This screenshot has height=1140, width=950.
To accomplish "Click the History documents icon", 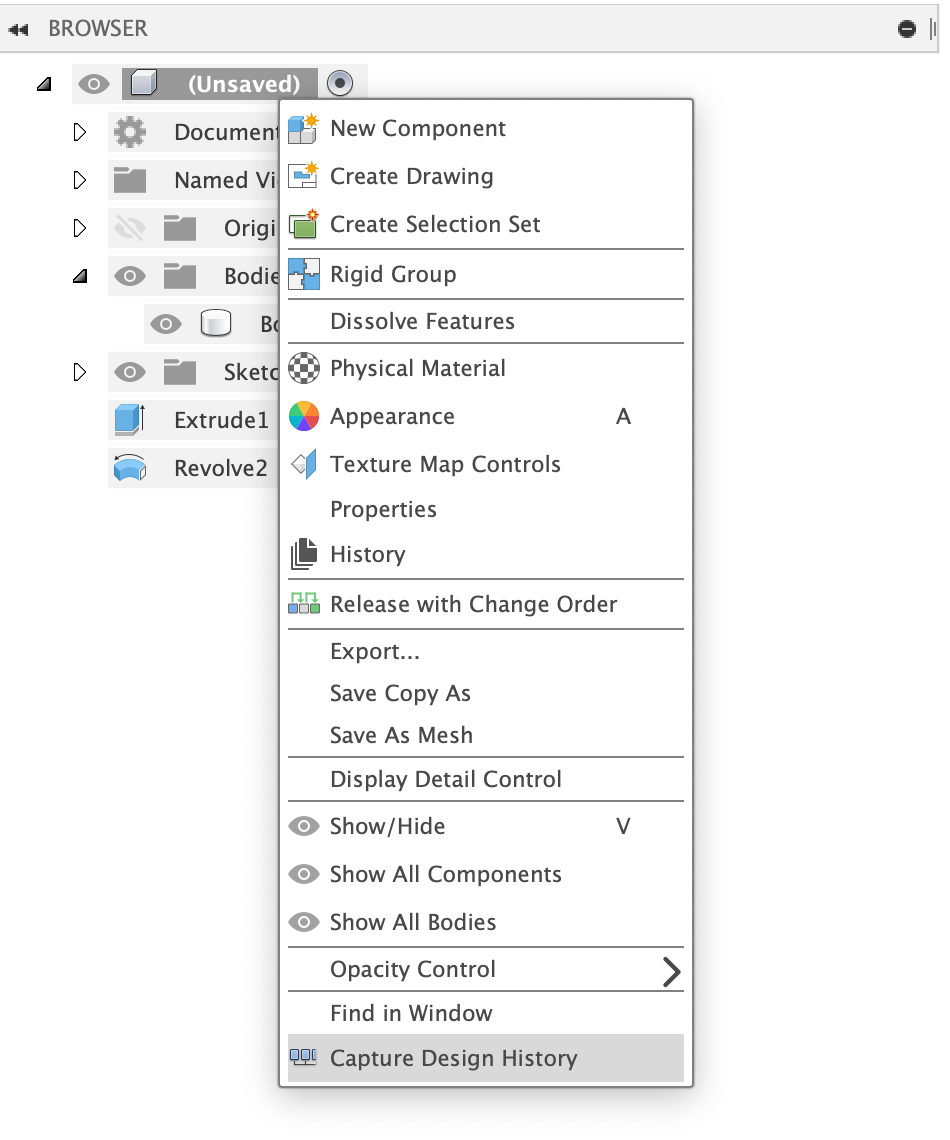I will point(303,554).
